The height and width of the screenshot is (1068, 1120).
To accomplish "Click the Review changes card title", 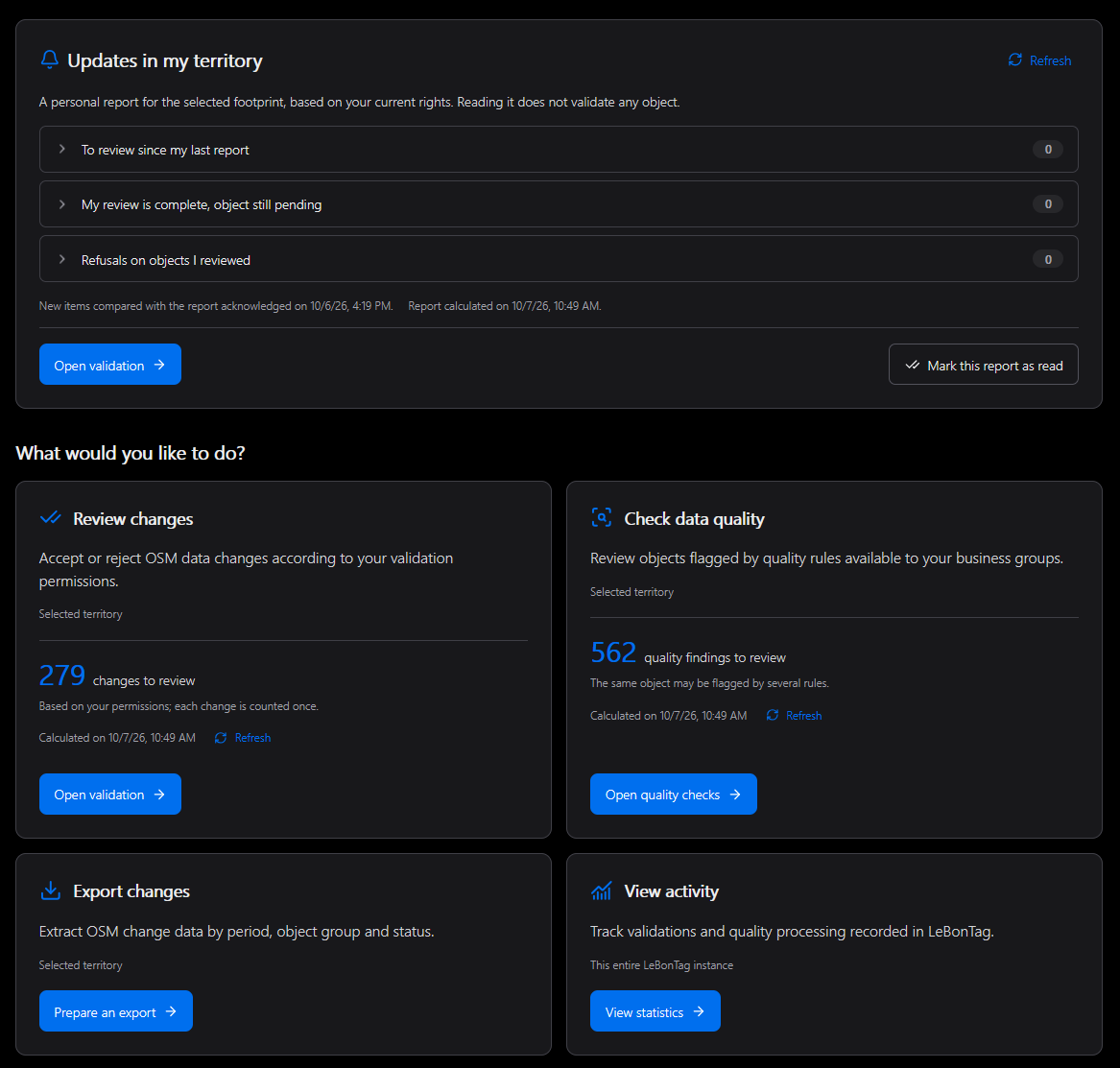I will tap(132, 518).
